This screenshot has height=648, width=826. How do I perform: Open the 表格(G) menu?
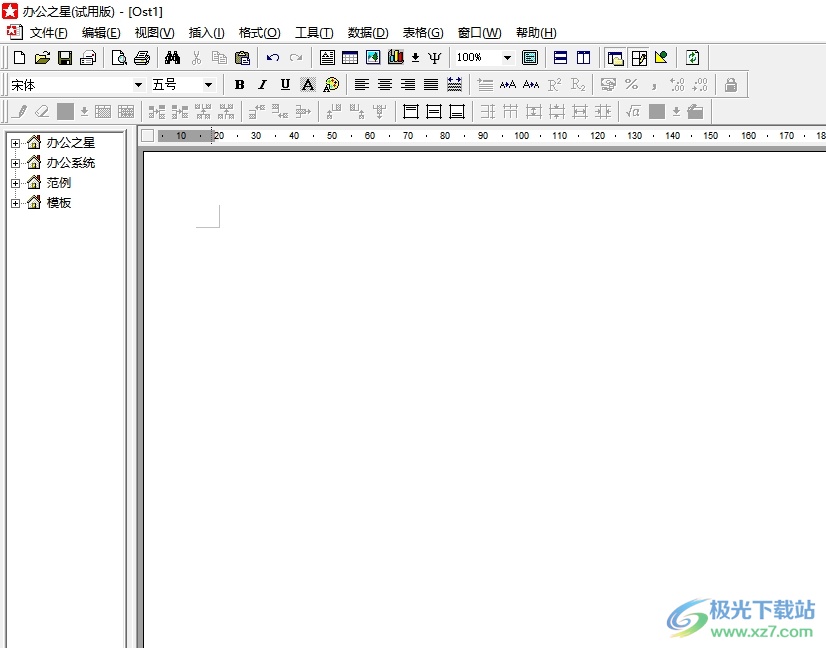pyautogui.click(x=422, y=33)
